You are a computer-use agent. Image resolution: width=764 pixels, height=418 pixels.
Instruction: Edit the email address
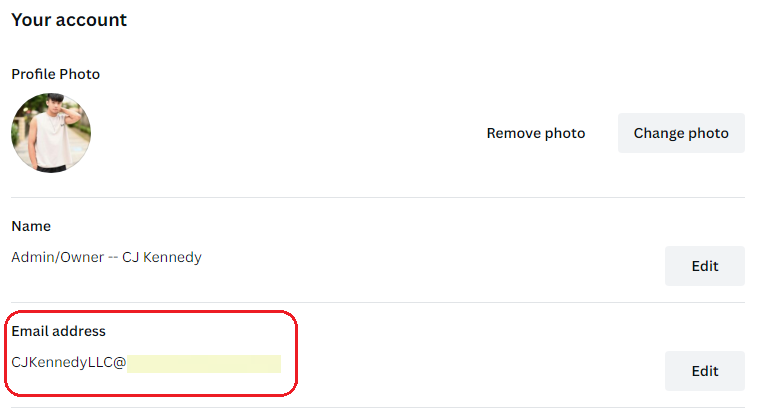(705, 371)
